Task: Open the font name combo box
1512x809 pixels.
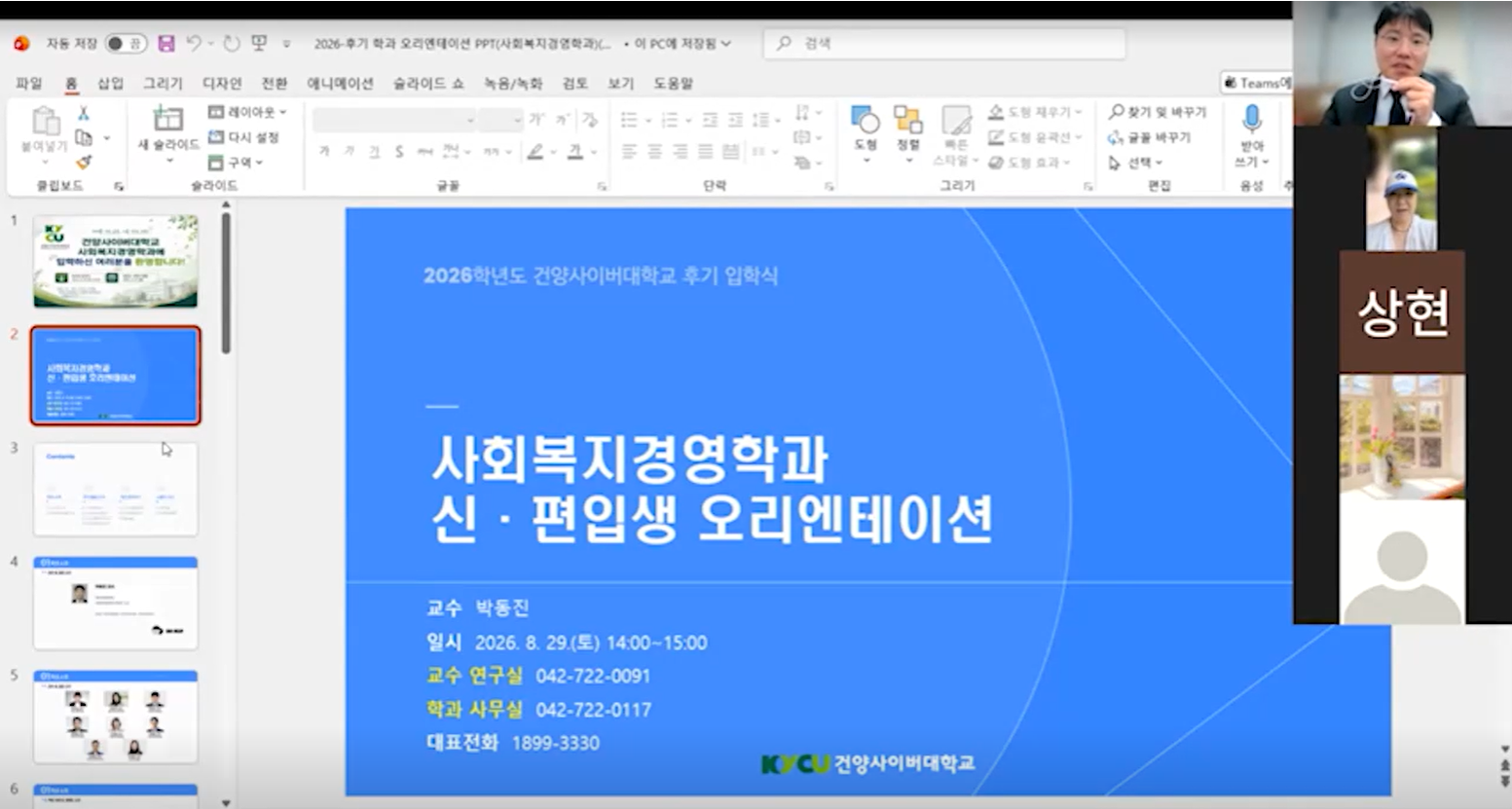Action: point(394,120)
